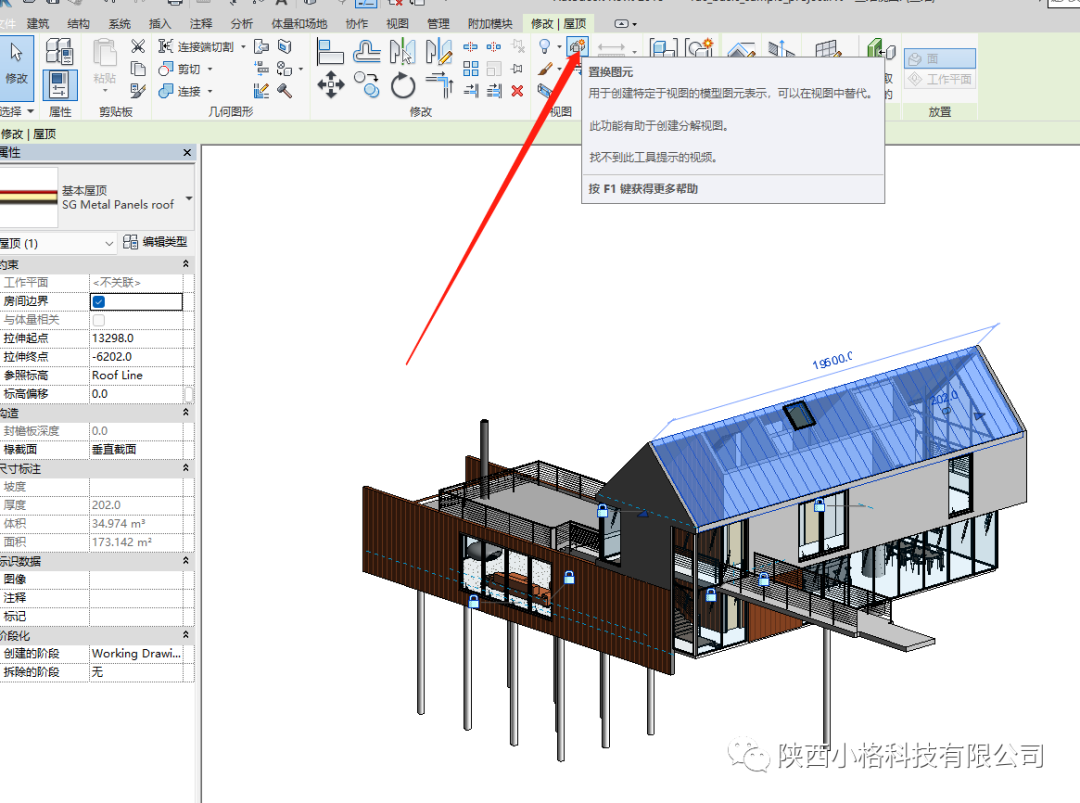Image resolution: width=1080 pixels, height=803 pixels.
Task: Select Mirror - Pick Axis tool
Action: [402, 52]
